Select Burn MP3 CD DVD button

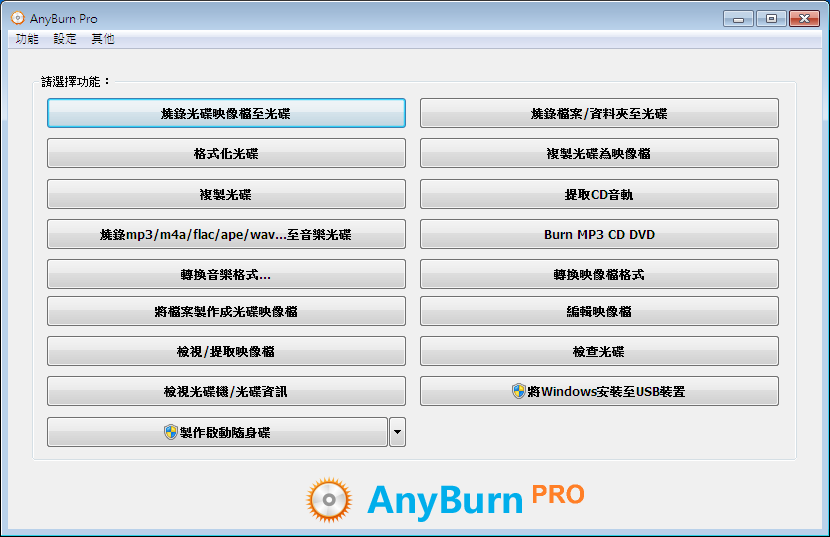tap(599, 234)
